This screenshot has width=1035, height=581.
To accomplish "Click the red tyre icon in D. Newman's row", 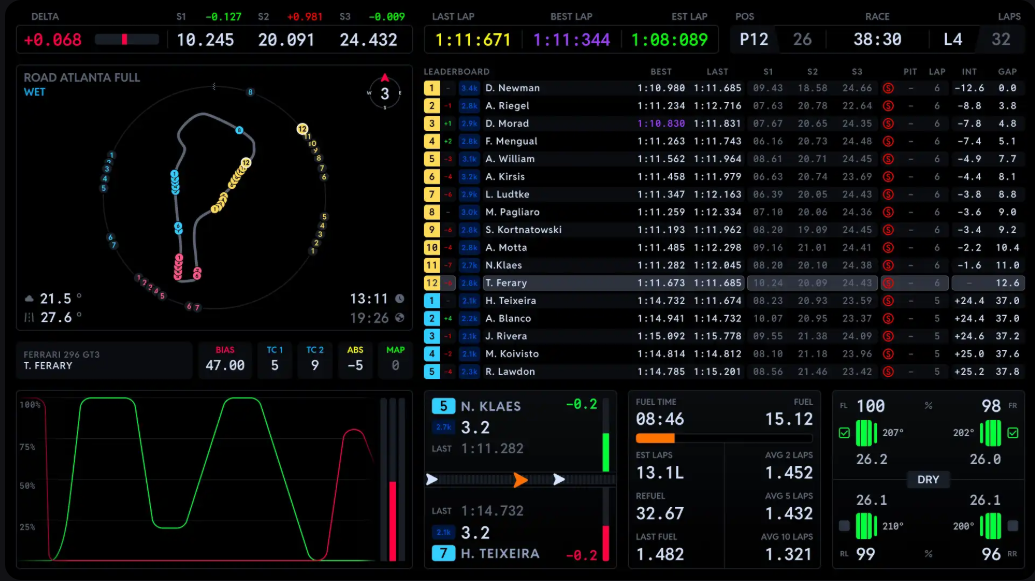I will click(887, 88).
